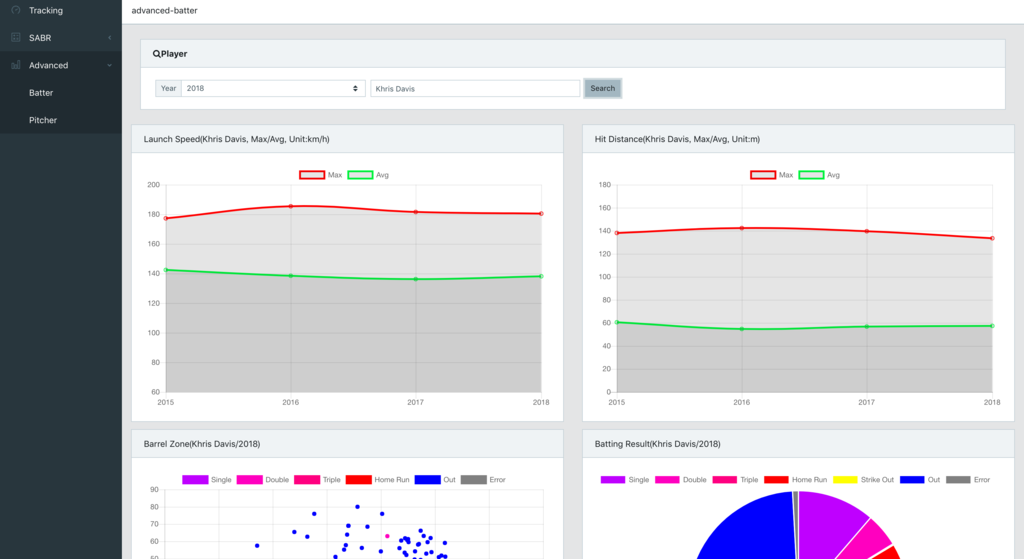The width and height of the screenshot is (1024, 559).
Task: Toggle Out swatch in Batting Result legend
Action: 912,479
